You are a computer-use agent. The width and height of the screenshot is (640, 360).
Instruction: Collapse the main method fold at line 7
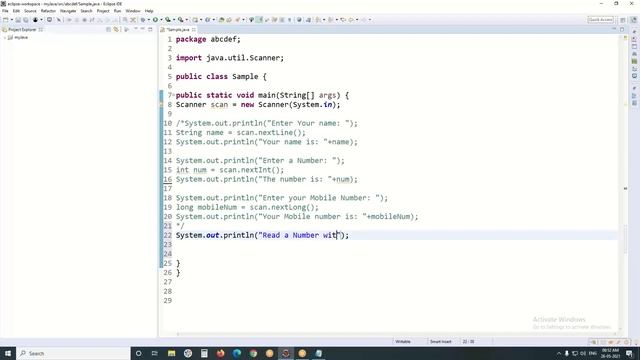[x=174, y=95]
